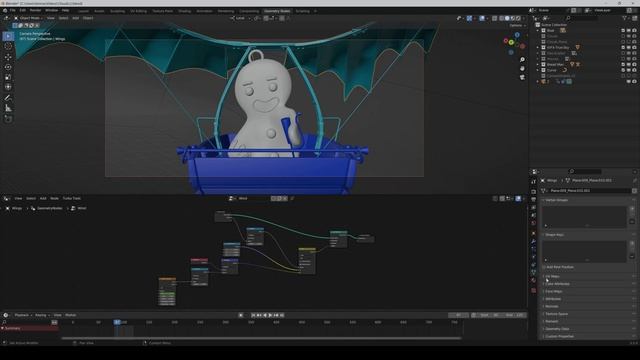Screen dimensions: 640x360
Task: Open the Object properties orange square tab
Action: [x=533, y=233]
